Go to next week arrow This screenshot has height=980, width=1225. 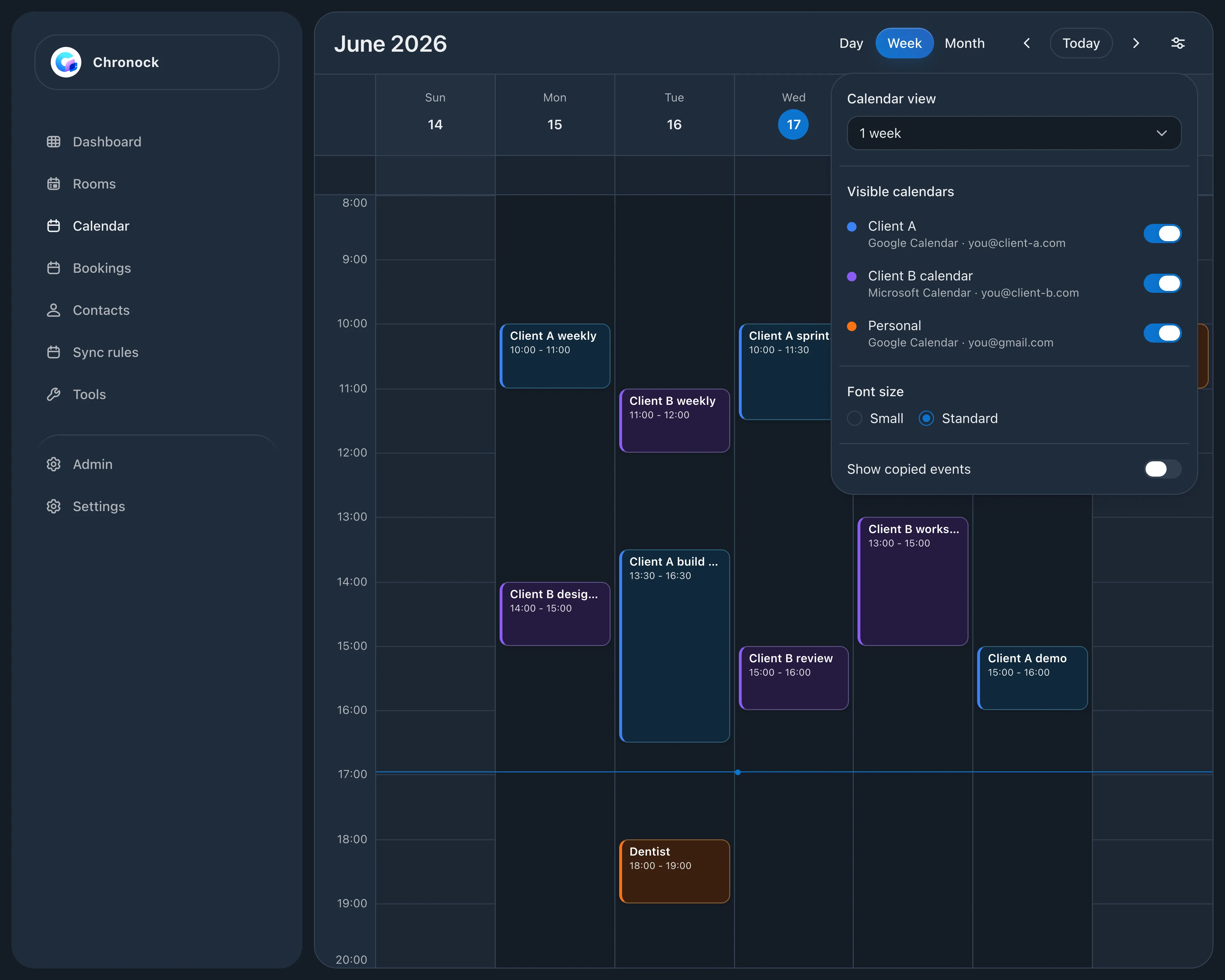(x=1136, y=43)
